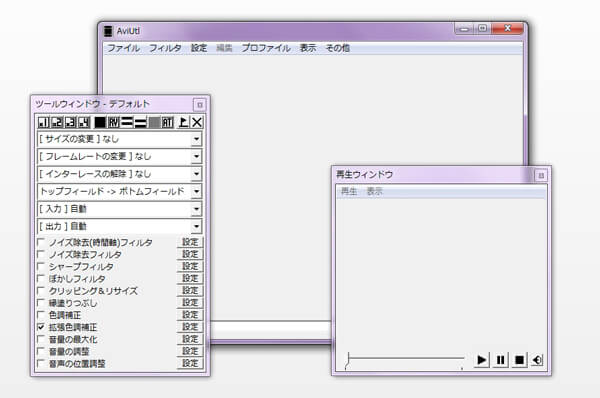This screenshot has height=398, width=600.
Task: Open the その他 menu
Action: 338,48
